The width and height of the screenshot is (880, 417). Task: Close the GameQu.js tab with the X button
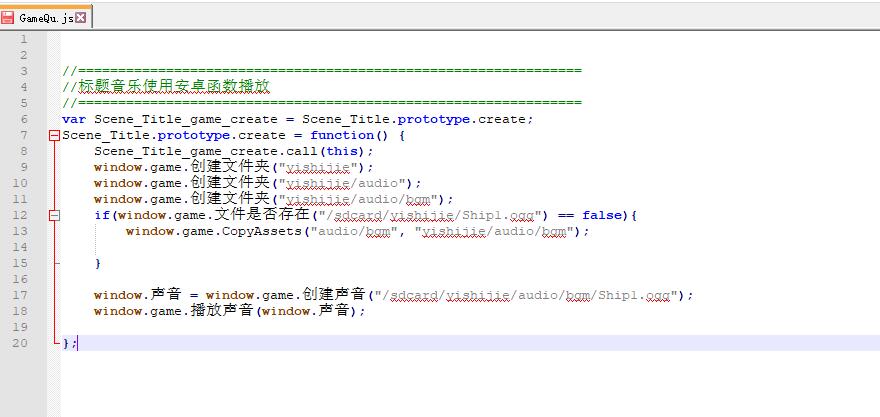(x=81, y=17)
